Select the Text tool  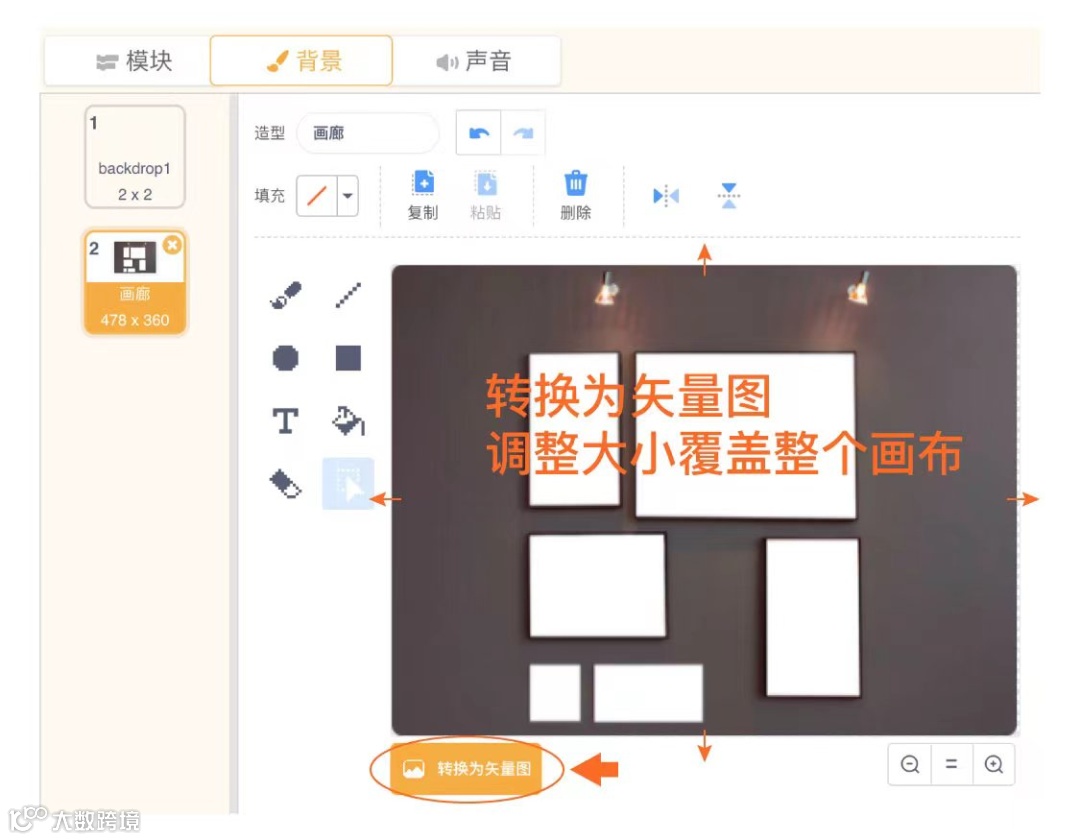(285, 421)
